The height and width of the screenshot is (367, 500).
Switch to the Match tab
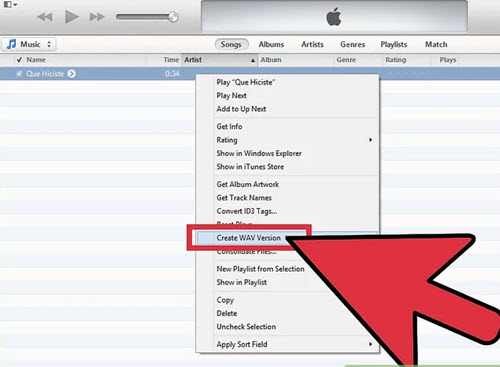[436, 44]
